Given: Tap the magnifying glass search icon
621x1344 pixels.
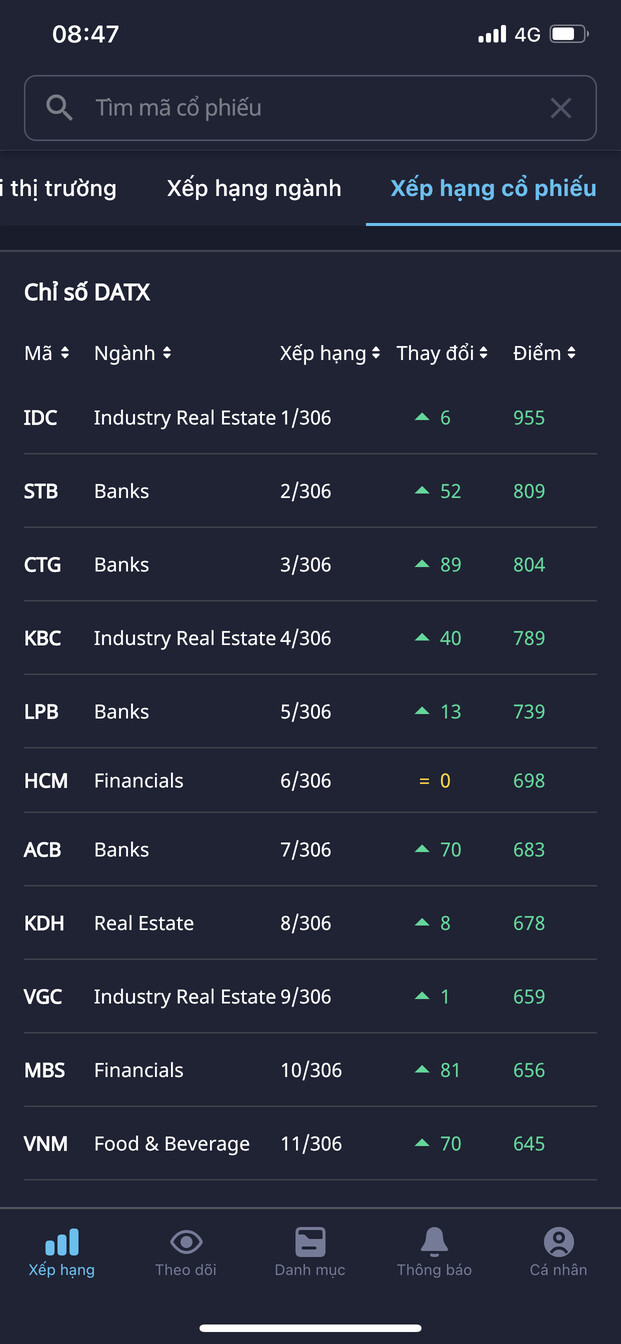Looking at the screenshot, I should [60, 108].
